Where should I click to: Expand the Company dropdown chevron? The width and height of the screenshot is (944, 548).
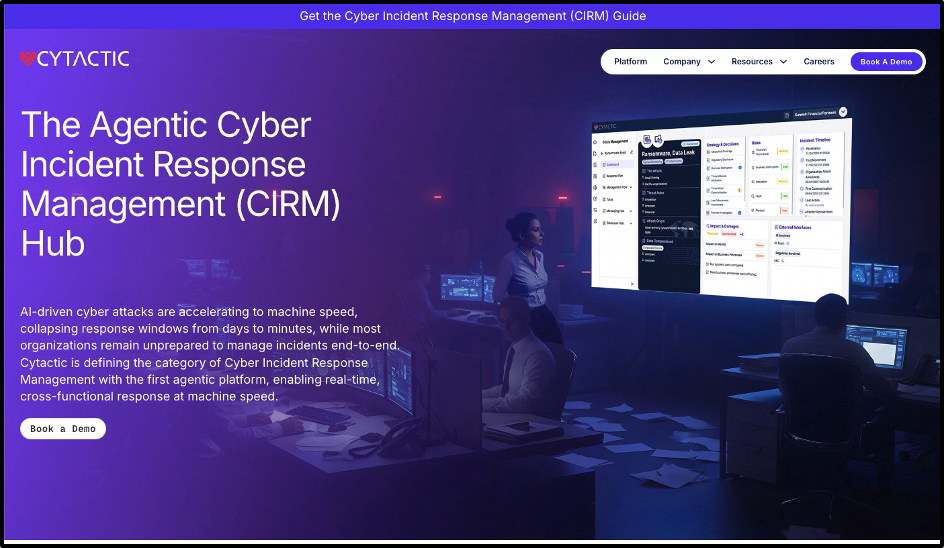(x=711, y=62)
